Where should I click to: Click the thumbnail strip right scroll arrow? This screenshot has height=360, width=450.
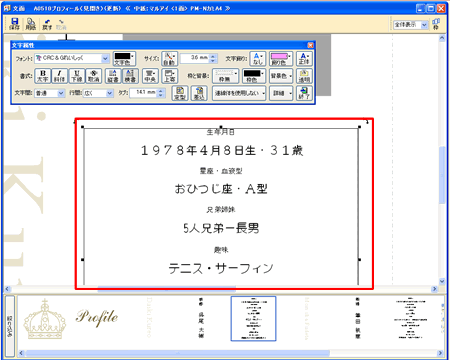pyautogui.click(x=440, y=353)
